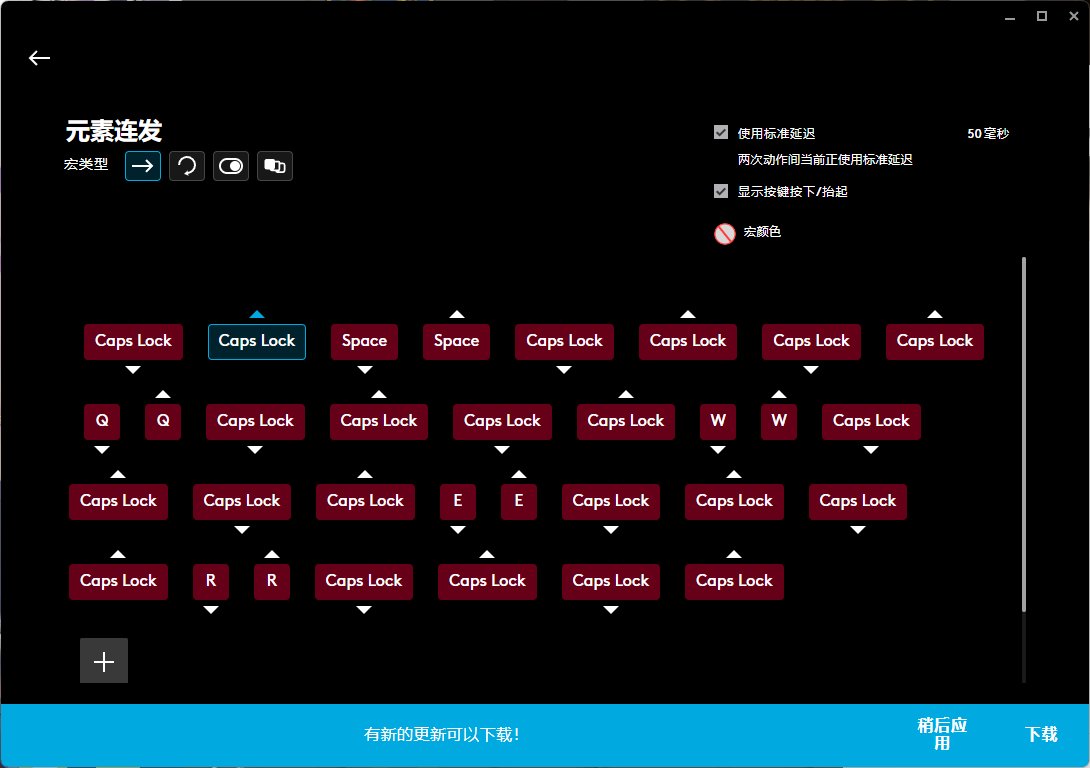Click the macro name 元素连发

tap(114, 131)
